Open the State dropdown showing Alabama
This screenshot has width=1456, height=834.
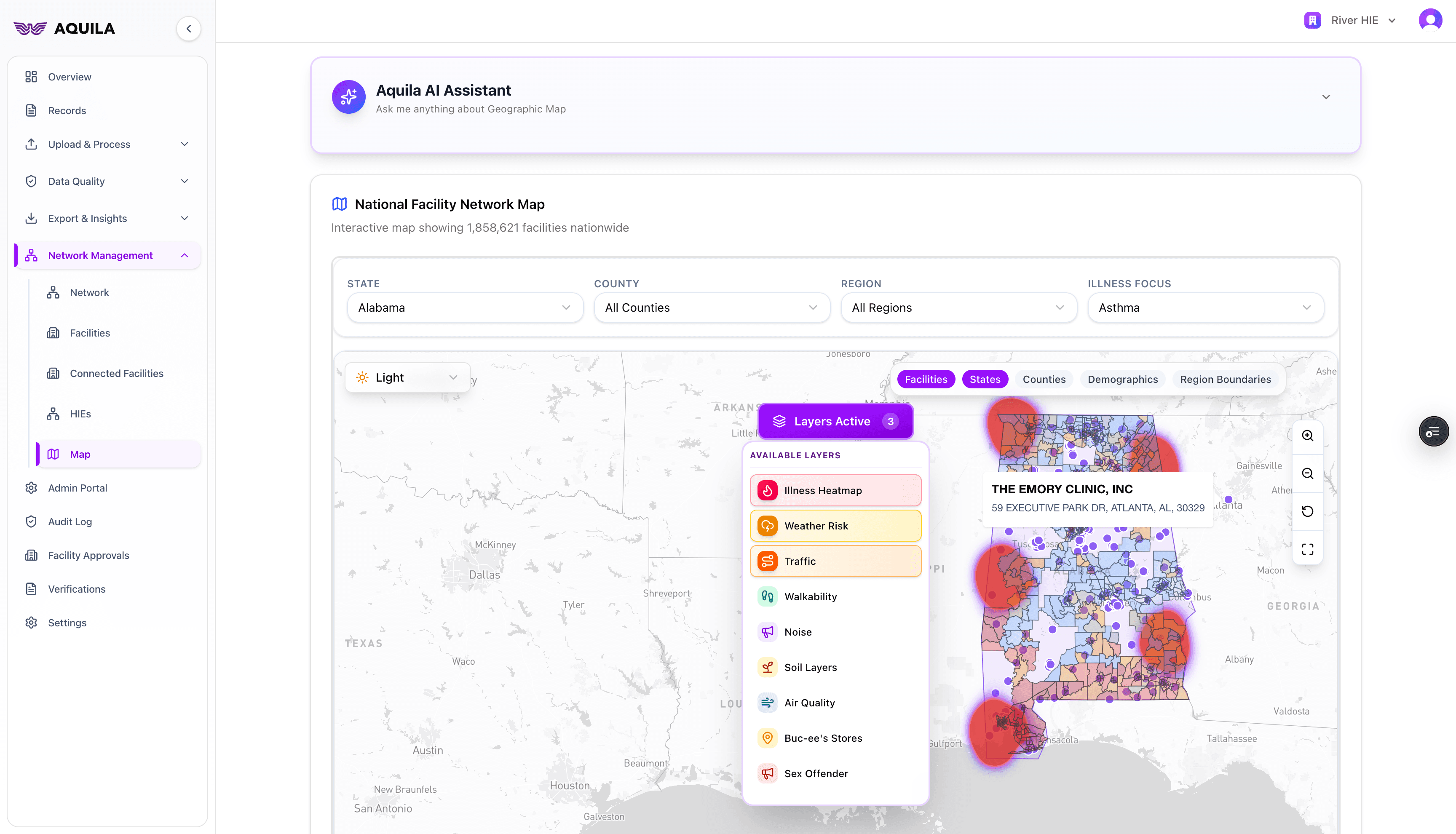coord(465,307)
